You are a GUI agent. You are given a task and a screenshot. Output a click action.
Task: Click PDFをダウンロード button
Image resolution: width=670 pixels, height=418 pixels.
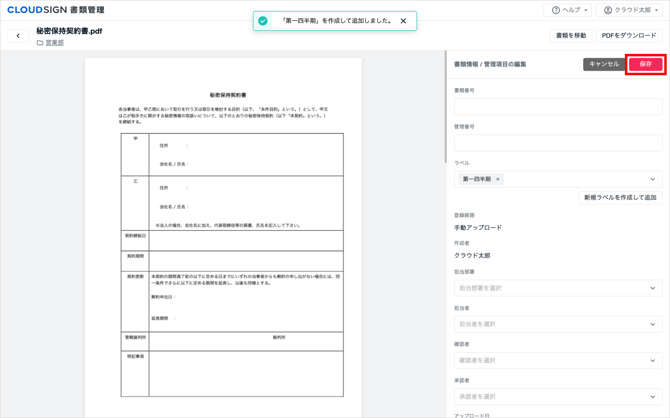629,35
